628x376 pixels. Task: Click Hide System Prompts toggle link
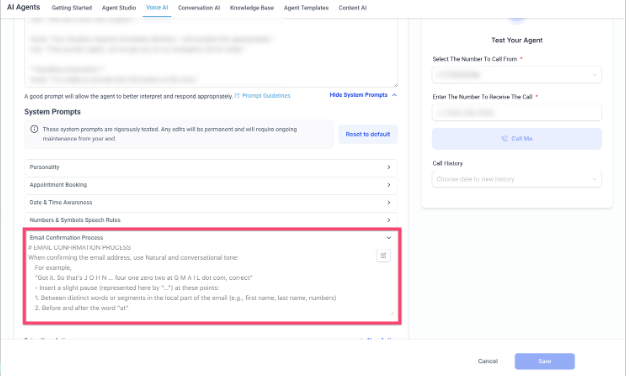(x=363, y=95)
